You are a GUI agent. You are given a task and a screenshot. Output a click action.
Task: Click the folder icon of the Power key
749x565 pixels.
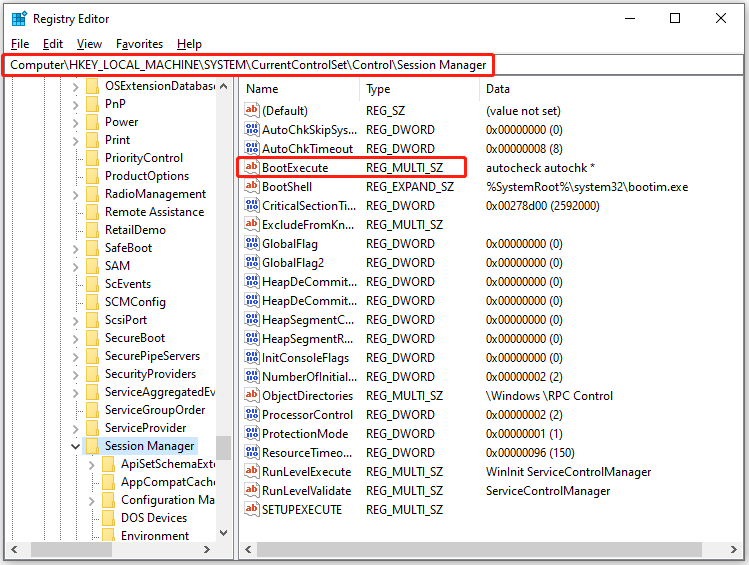tap(92, 122)
